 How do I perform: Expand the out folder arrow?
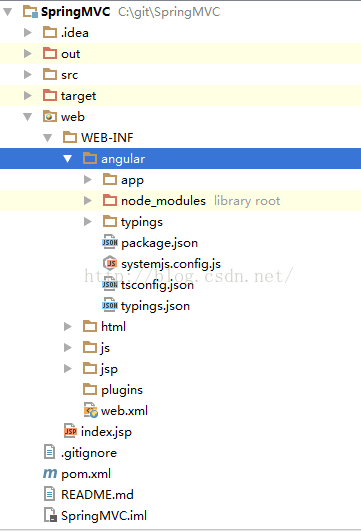(x=28, y=54)
